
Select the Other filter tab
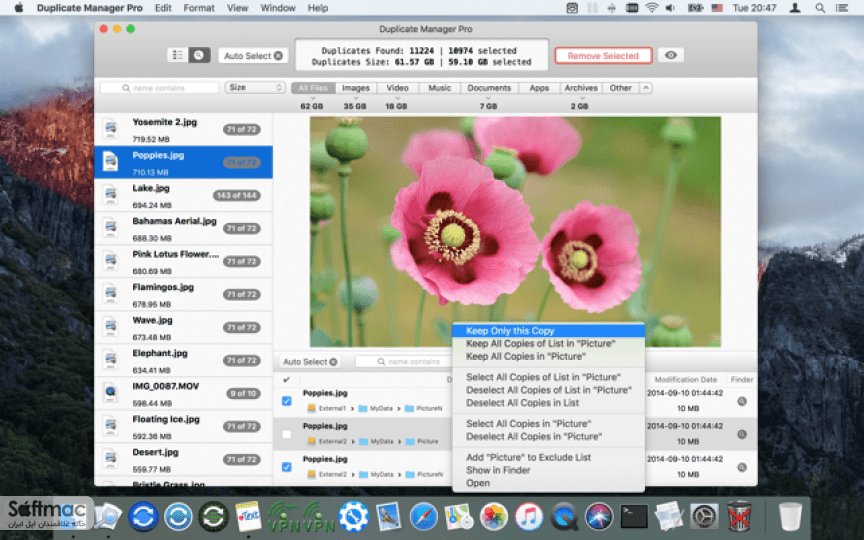(x=620, y=88)
